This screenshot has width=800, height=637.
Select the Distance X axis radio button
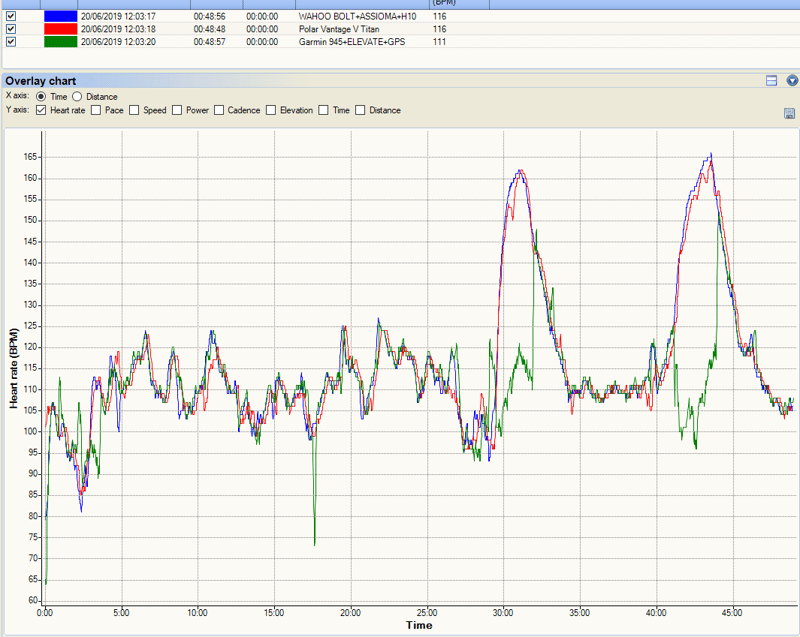[77, 97]
